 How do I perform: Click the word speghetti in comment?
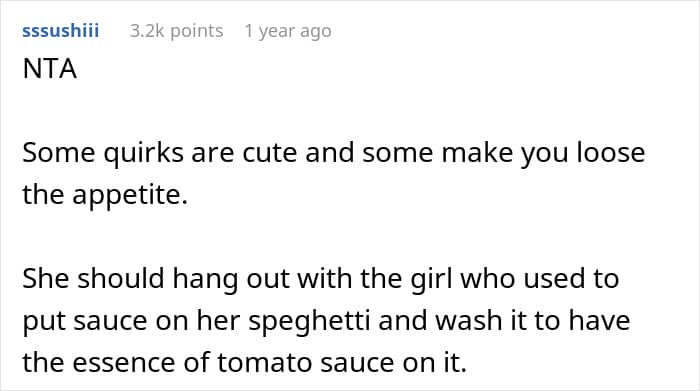coord(309,321)
